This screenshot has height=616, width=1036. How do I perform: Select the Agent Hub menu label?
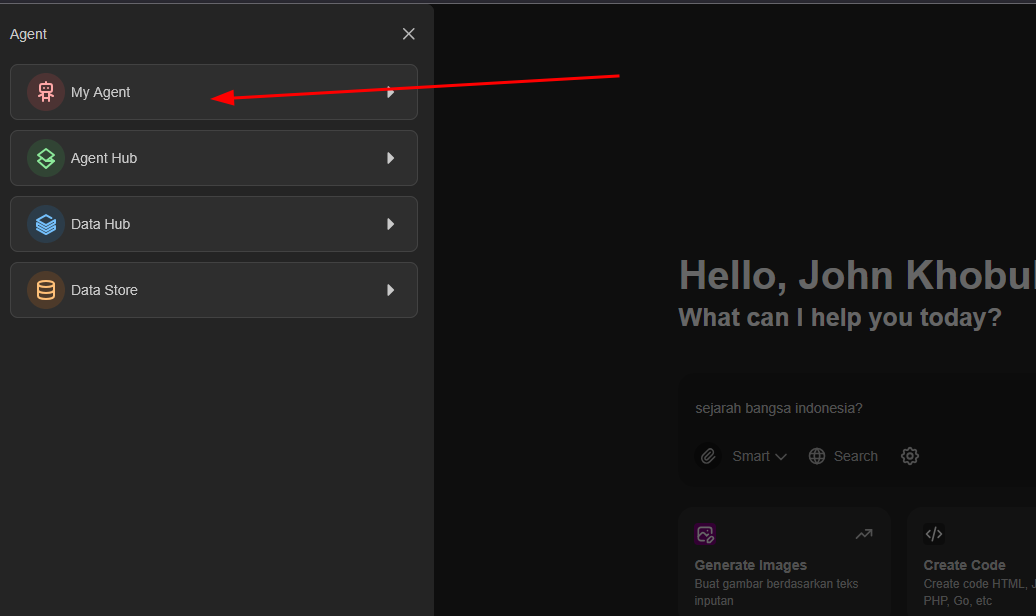tap(104, 158)
